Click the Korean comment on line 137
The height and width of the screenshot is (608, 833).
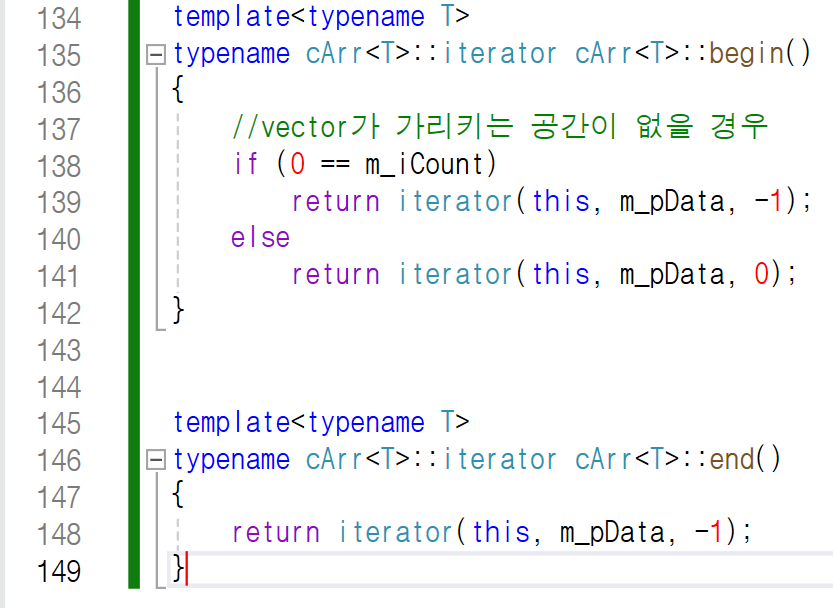tap(500, 128)
